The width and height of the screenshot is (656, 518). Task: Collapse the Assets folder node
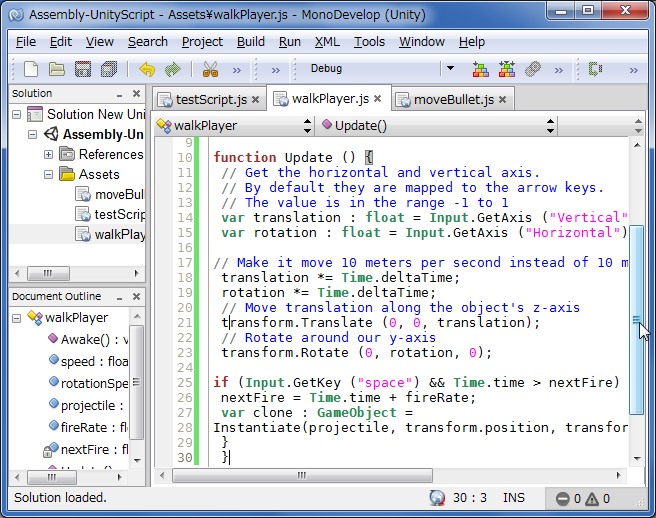tap(48, 175)
